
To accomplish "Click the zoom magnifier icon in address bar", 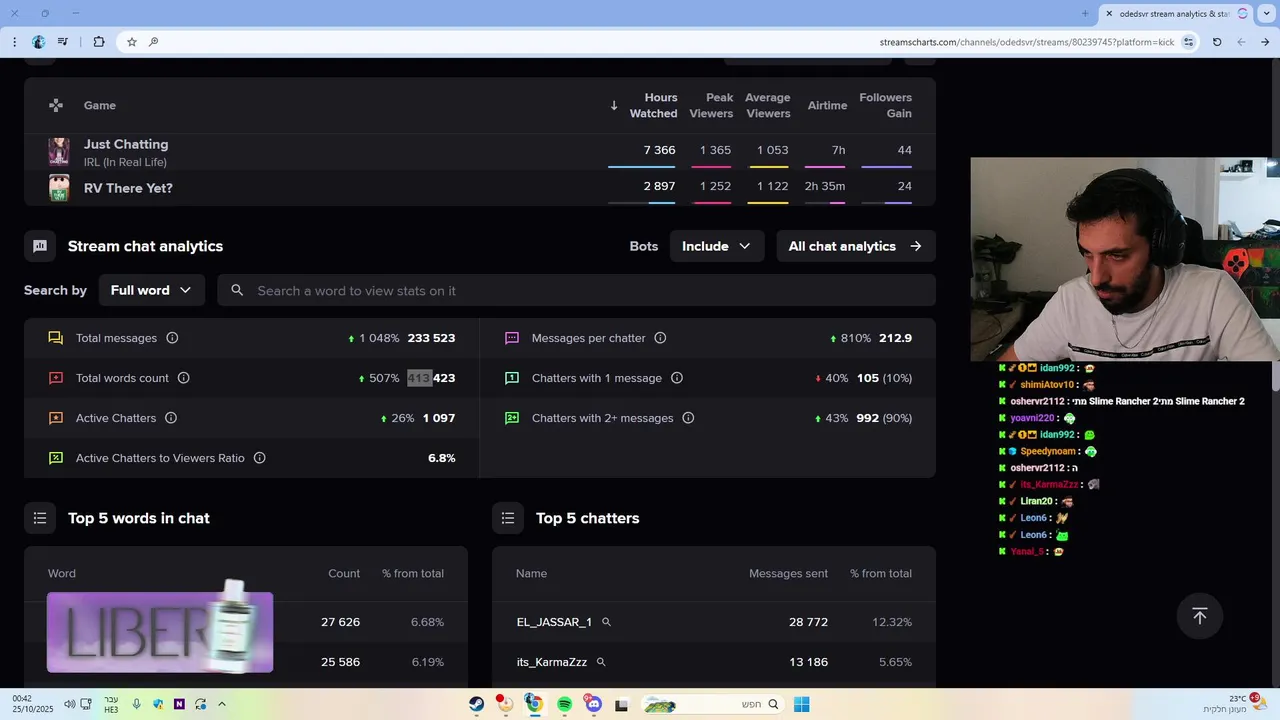I will point(153,42).
